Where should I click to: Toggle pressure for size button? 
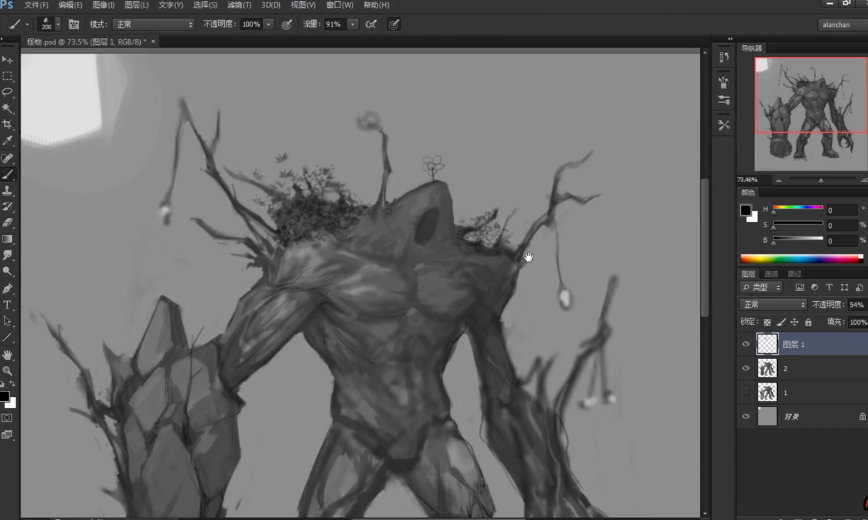pos(393,24)
